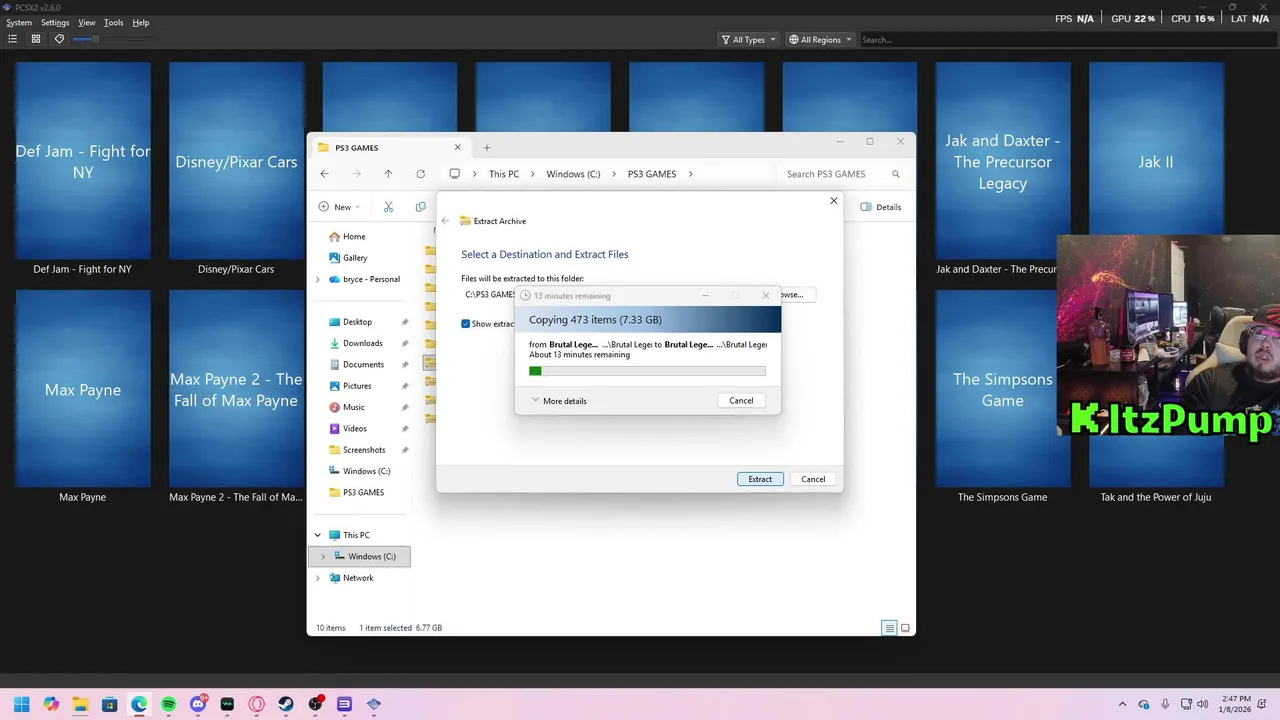Open the Help menu in PCSX2
The image size is (1280, 720).
click(141, 22)
